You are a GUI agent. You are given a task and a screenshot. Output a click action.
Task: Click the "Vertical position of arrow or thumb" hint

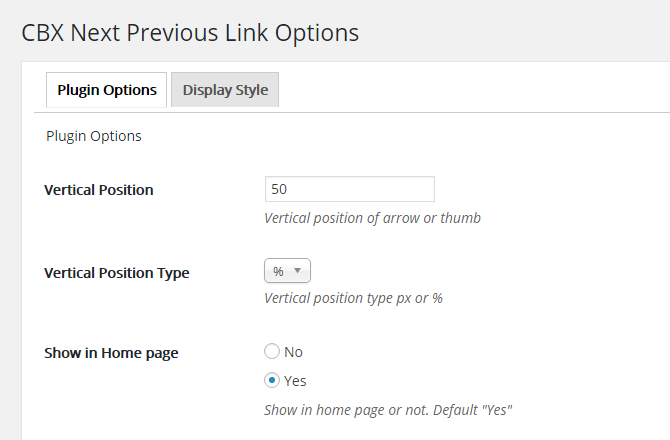[372, 217]
